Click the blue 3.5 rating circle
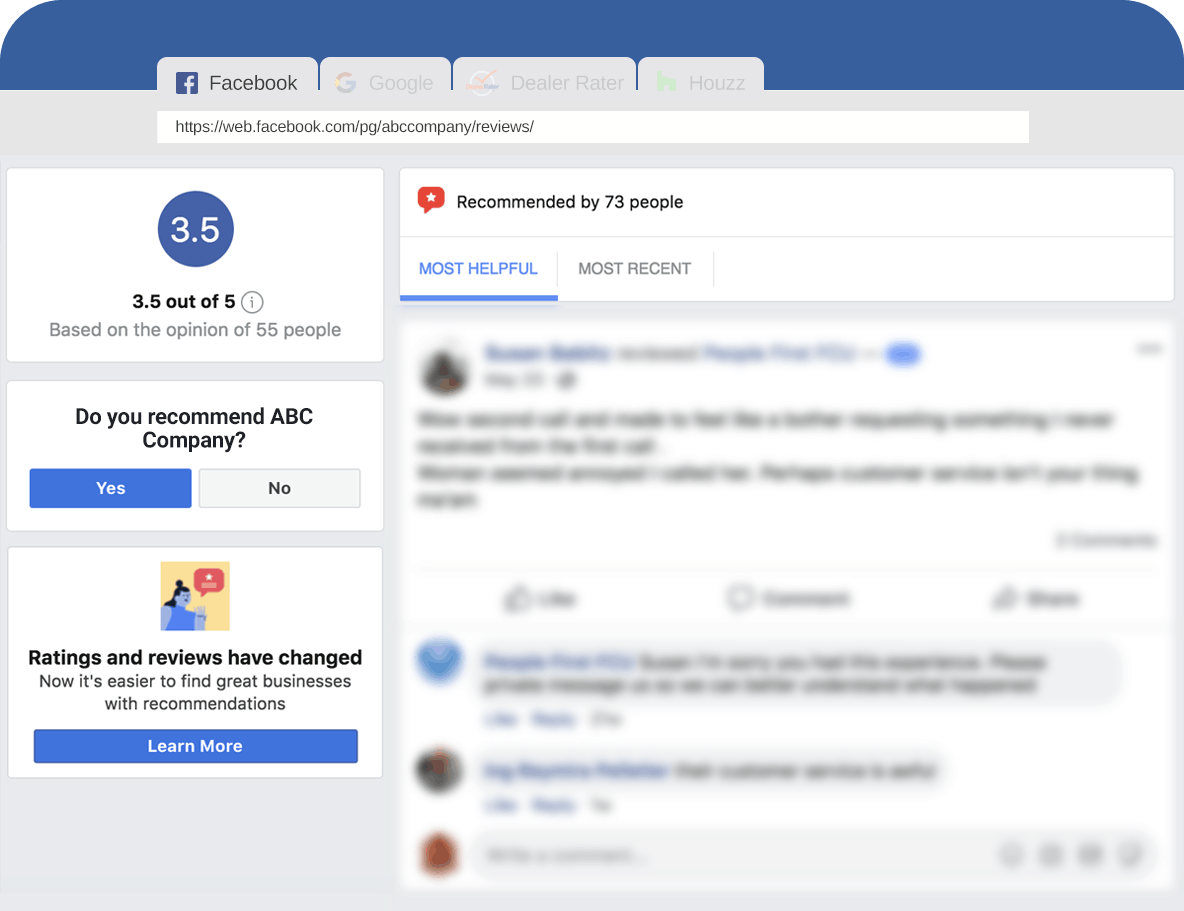Viewport: 1184px width, 911px height. pos(196,229)
